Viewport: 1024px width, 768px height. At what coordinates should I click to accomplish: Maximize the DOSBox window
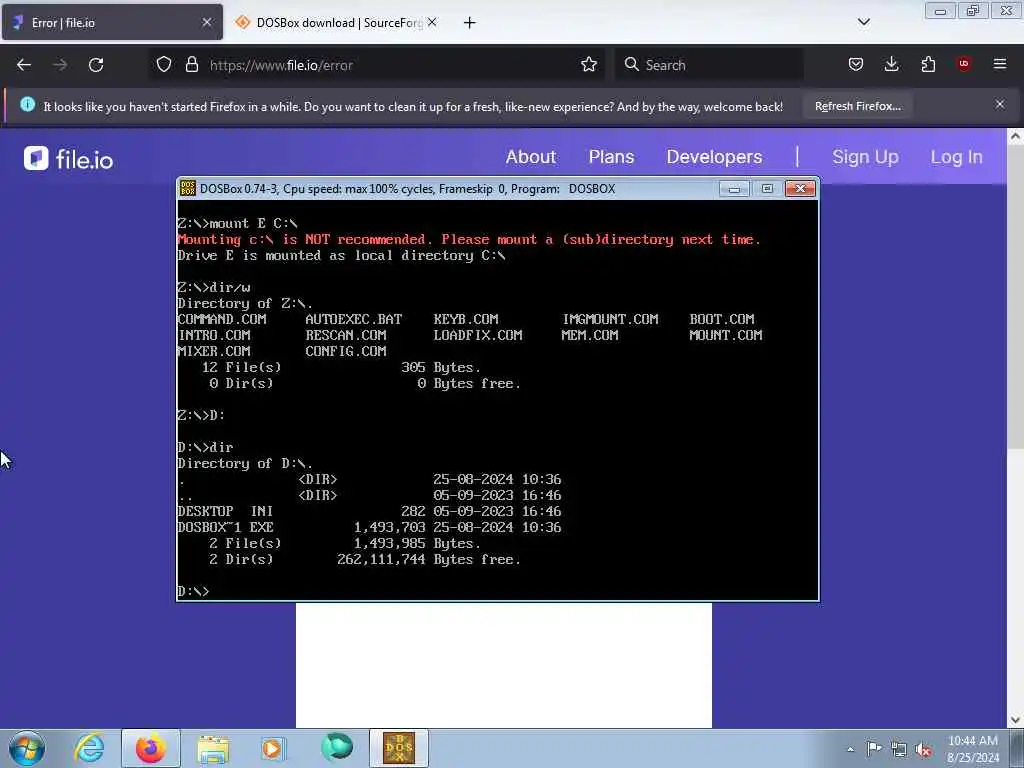pyautogui.click(x=767, y=189)
